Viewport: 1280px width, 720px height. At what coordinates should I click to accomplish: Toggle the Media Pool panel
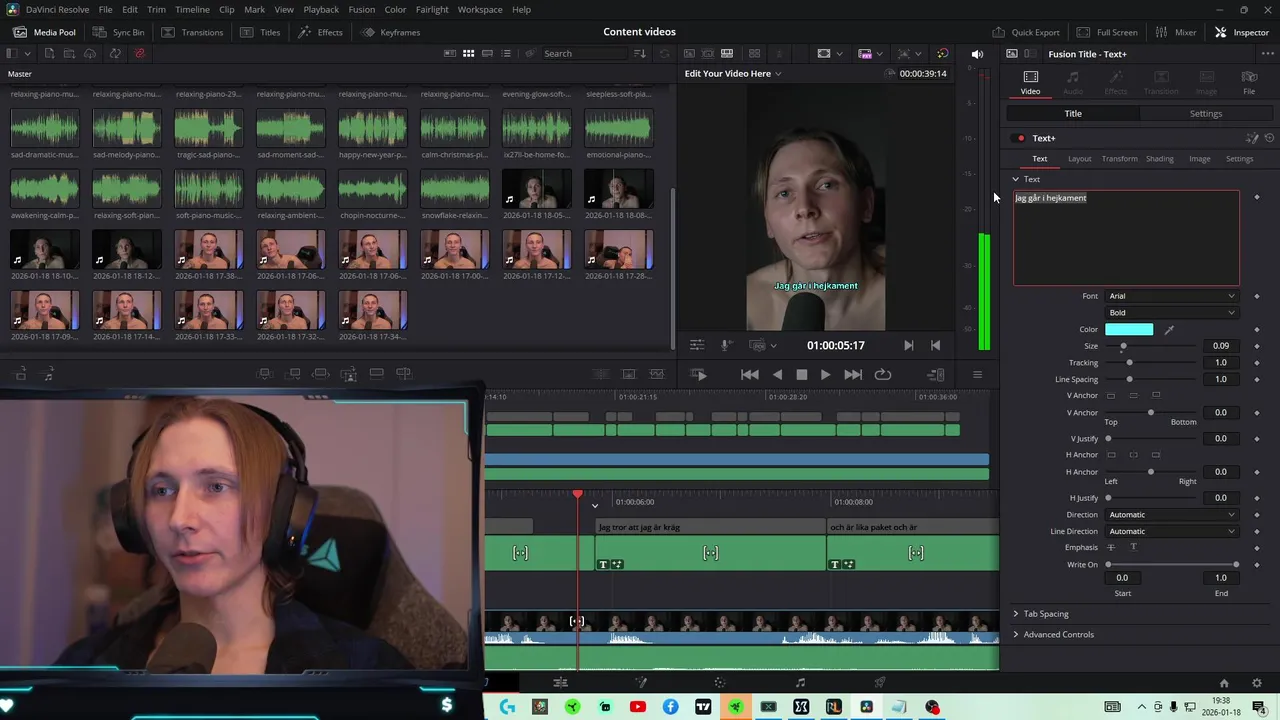coord(44,32)
